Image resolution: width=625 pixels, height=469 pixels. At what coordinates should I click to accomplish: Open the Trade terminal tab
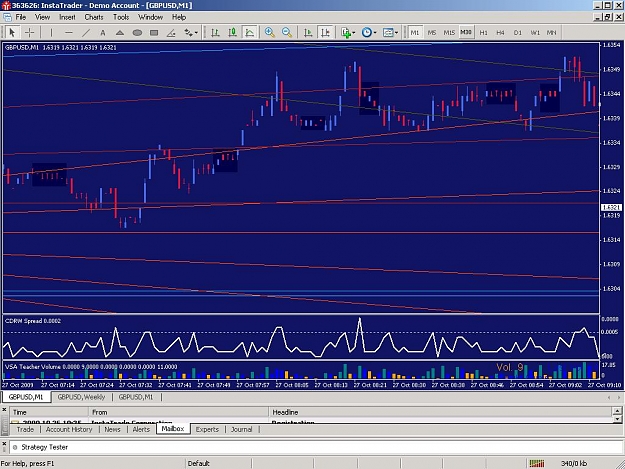coord(25,429)
